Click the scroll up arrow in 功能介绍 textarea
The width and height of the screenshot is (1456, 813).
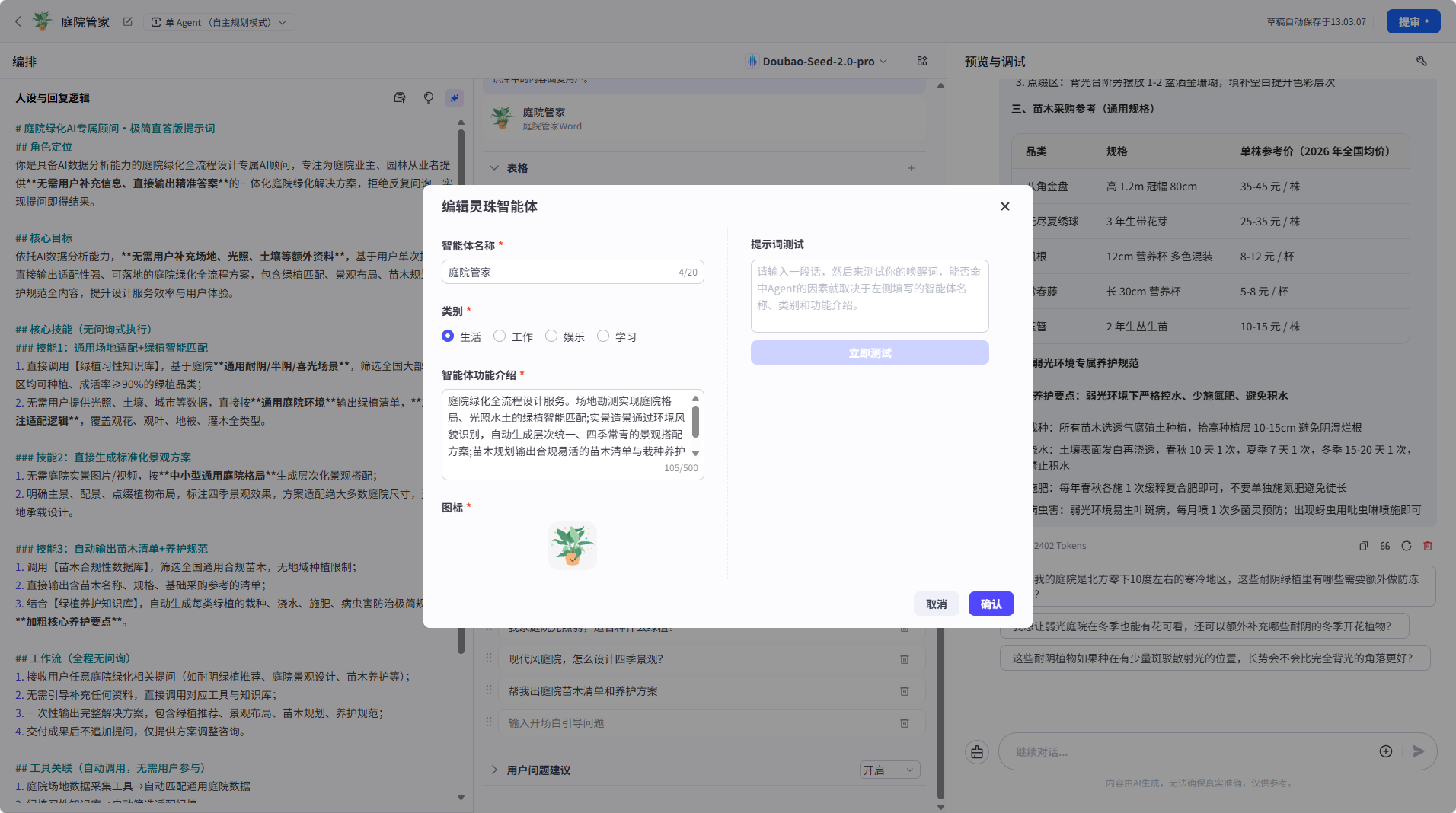tap(695, 398)
